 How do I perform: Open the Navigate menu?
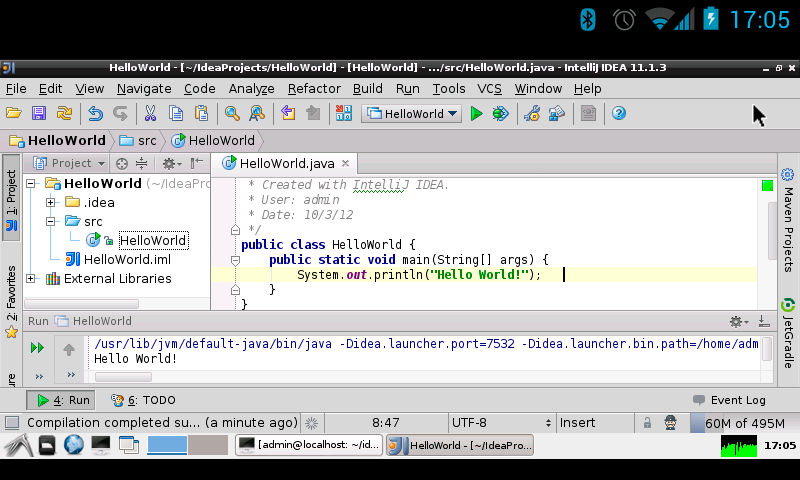(x=144, y=89)
